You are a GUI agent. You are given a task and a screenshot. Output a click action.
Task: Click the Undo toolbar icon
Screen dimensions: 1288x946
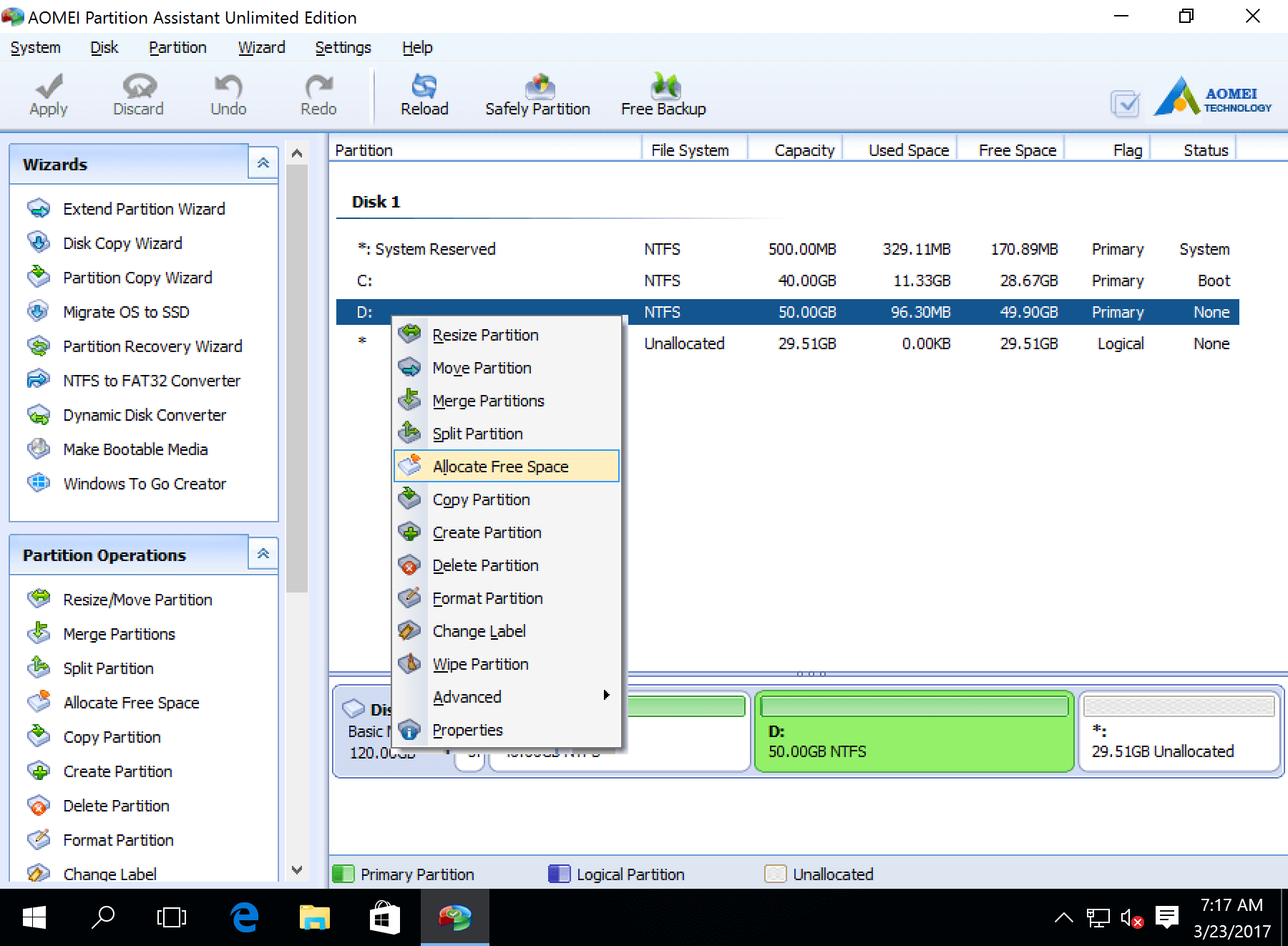point(228,94)
